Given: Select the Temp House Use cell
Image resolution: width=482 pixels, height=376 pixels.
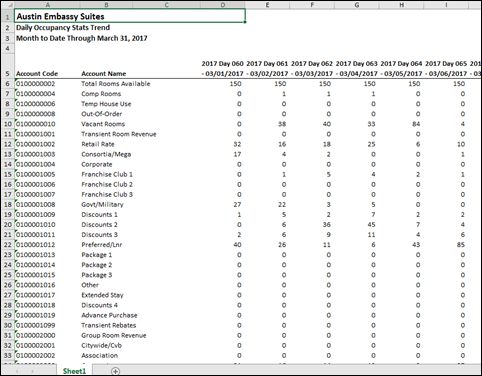Looking at the screenshot, I should 106,104.
